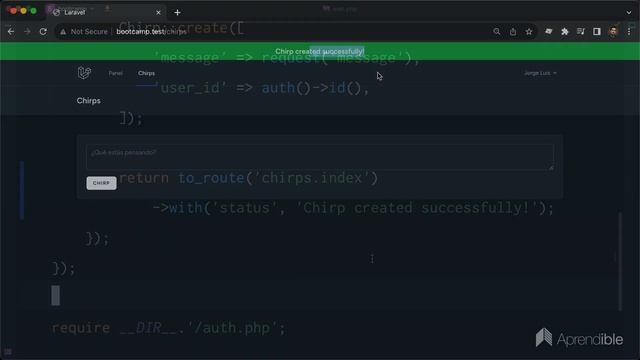
Task: Open the new tab plus button
Action: coord(177,13)
